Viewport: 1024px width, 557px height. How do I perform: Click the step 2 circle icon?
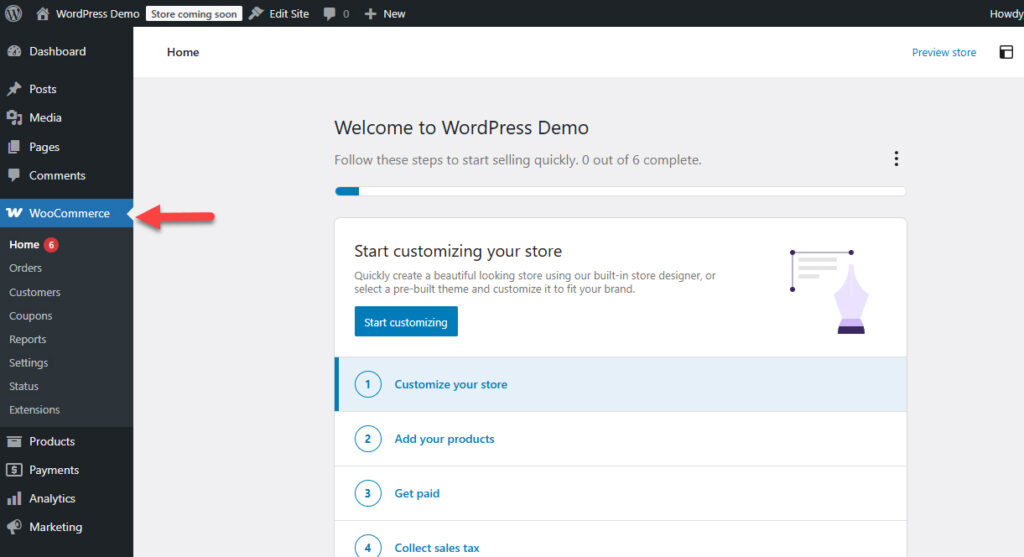coord(368,439)
